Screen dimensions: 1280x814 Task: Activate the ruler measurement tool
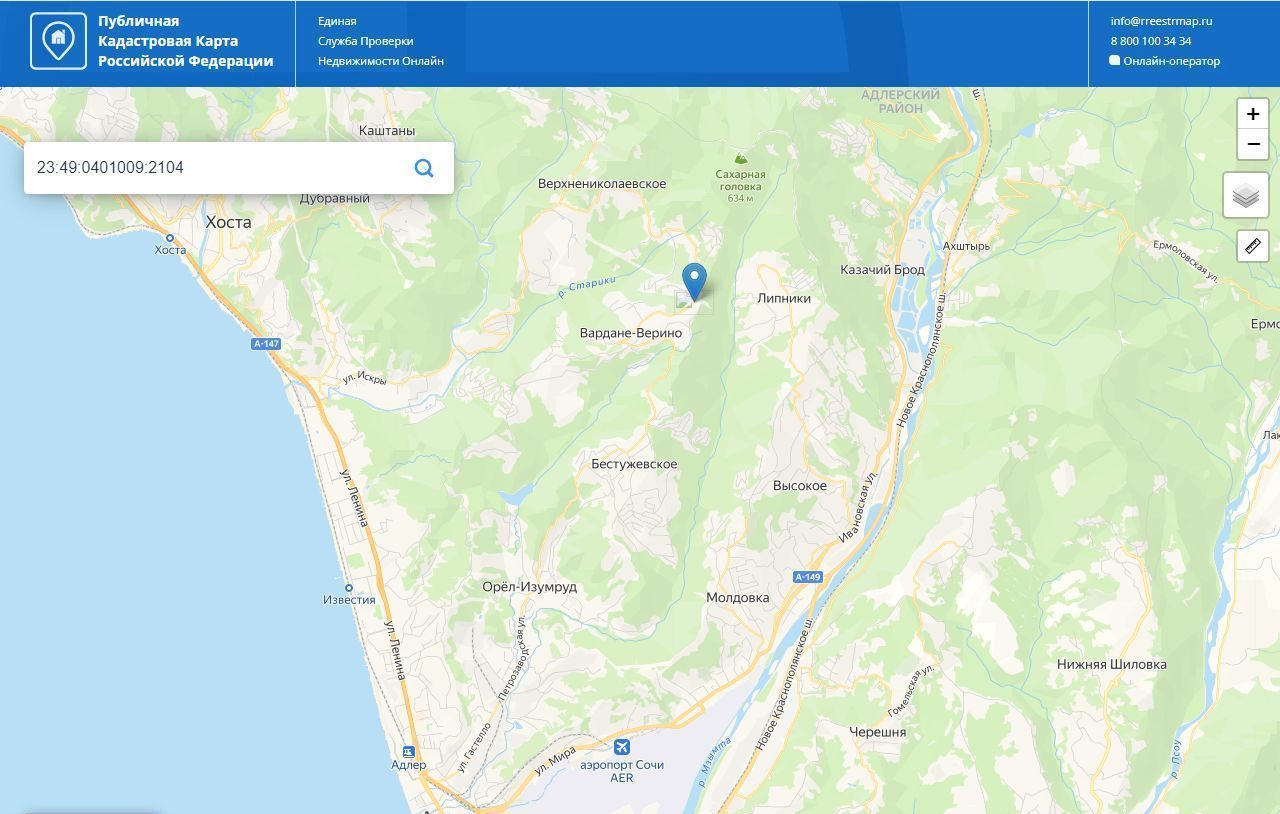(x=1253, y=246)
